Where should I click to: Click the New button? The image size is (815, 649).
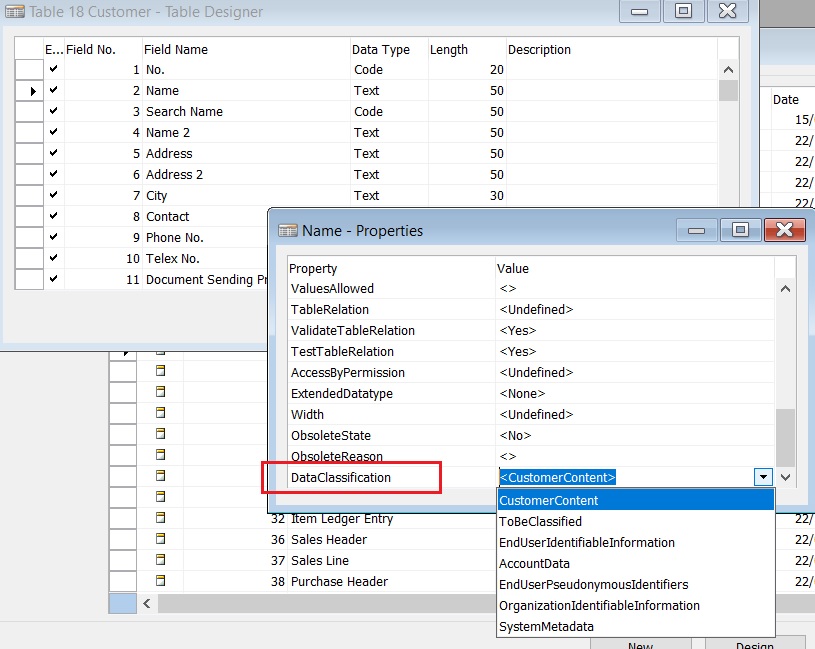pos(641,645)
